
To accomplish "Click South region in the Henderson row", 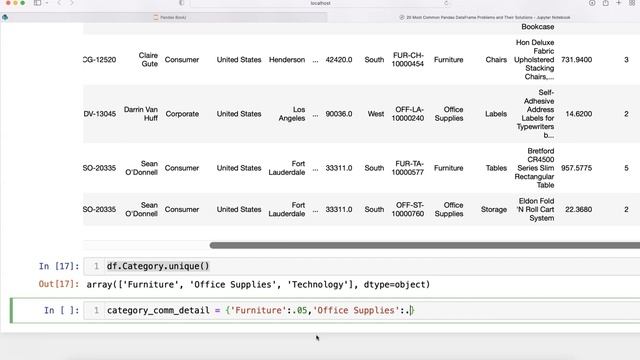I will point(374,60).
